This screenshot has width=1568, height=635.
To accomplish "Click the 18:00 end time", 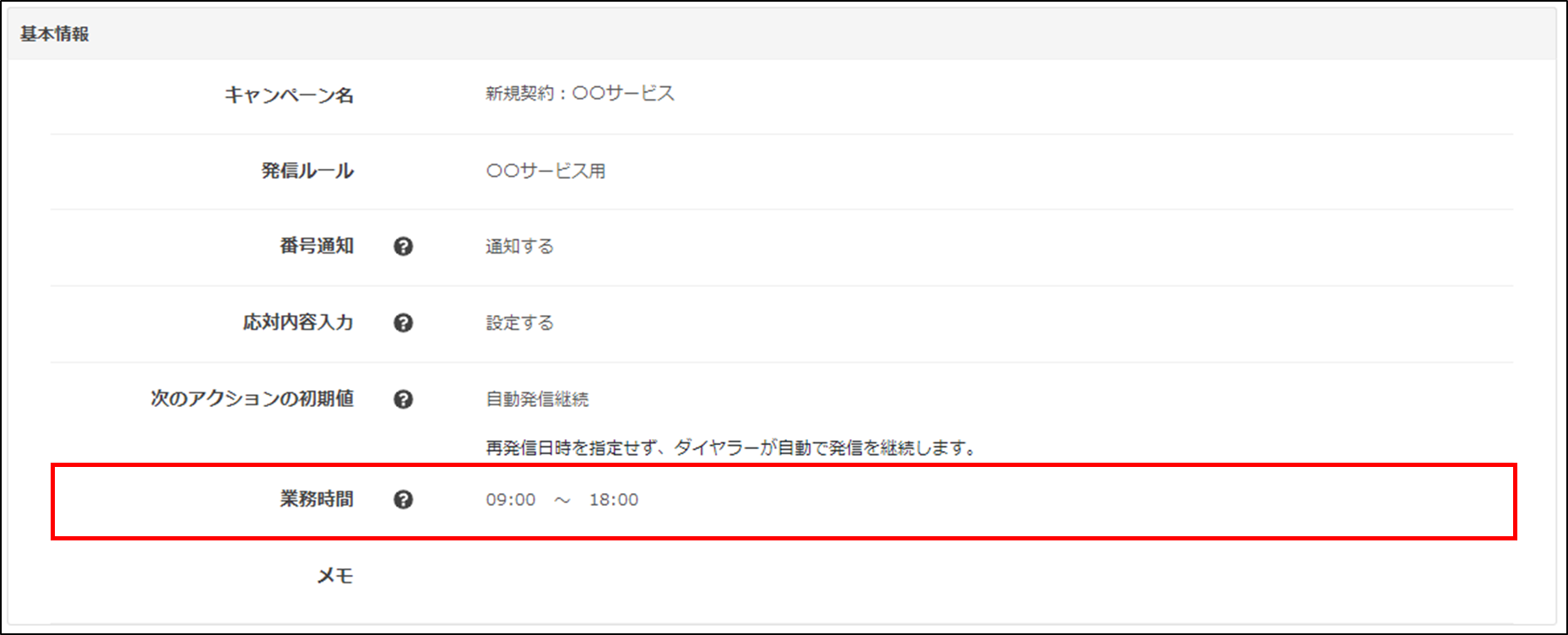I will click(x=614, y=500).
